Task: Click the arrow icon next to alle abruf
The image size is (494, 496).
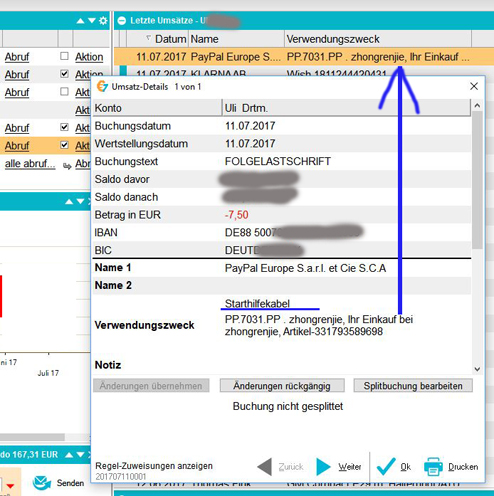Action: tap(67, 166)
